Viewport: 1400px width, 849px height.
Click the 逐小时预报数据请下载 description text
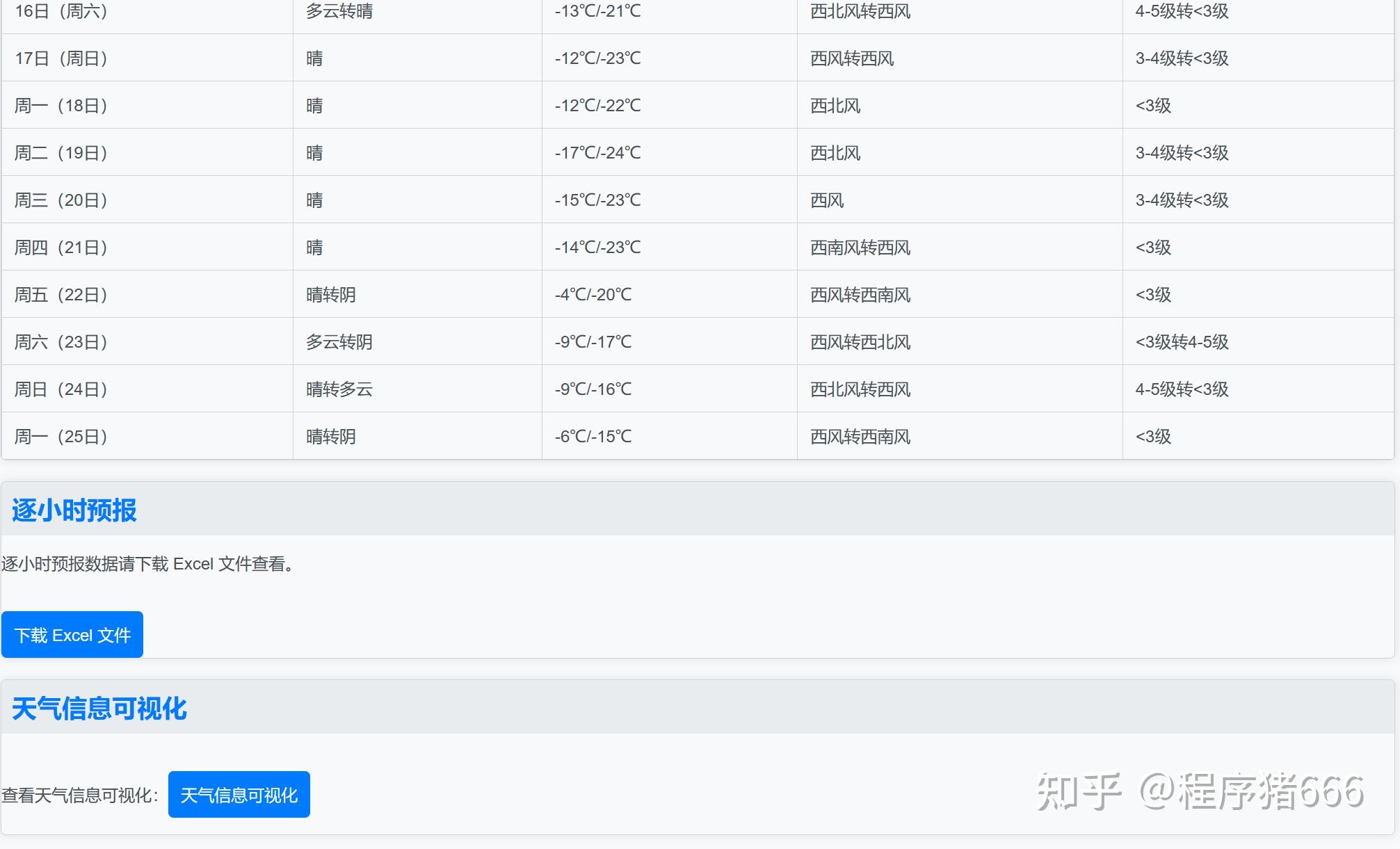[x=148, y=564]
